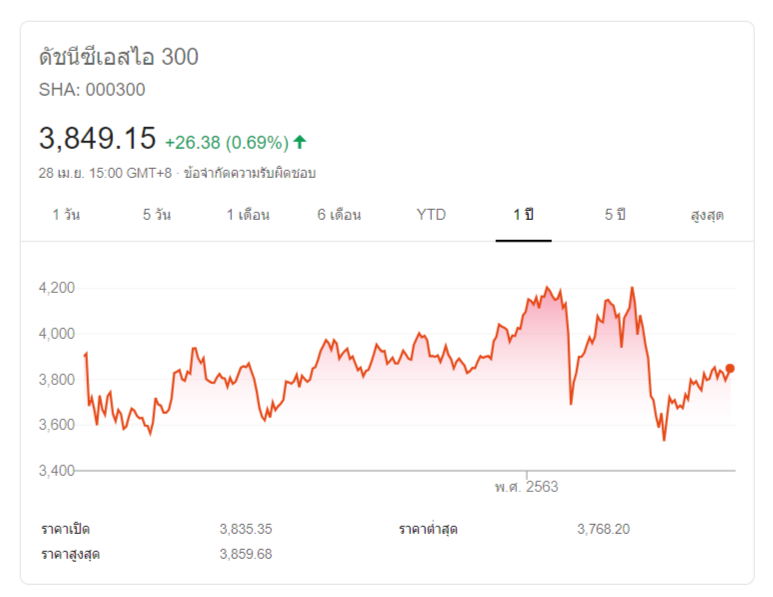
Task: Show the 6 เดือน chart view
Action: [339, 215]
